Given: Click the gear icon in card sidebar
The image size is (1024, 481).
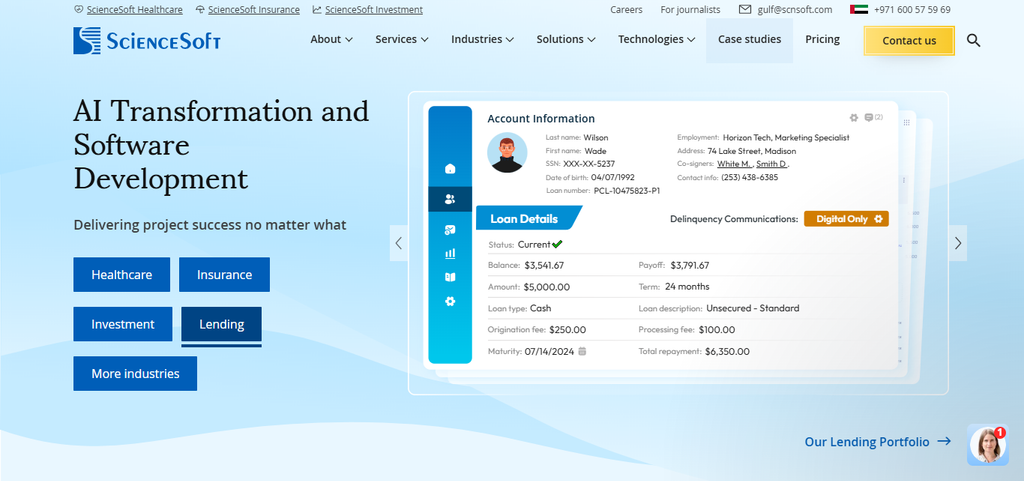Looking at the screenshot, I should [x=449, y=302].
